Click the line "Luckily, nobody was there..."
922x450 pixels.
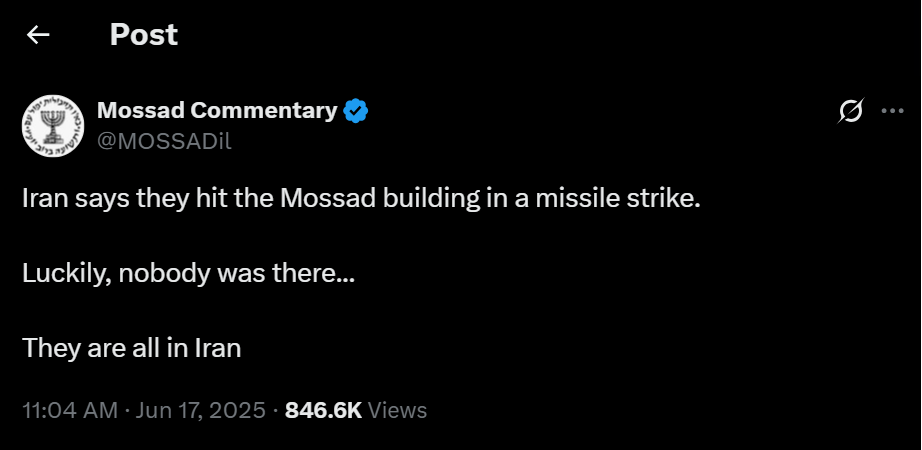click(188, 274)
